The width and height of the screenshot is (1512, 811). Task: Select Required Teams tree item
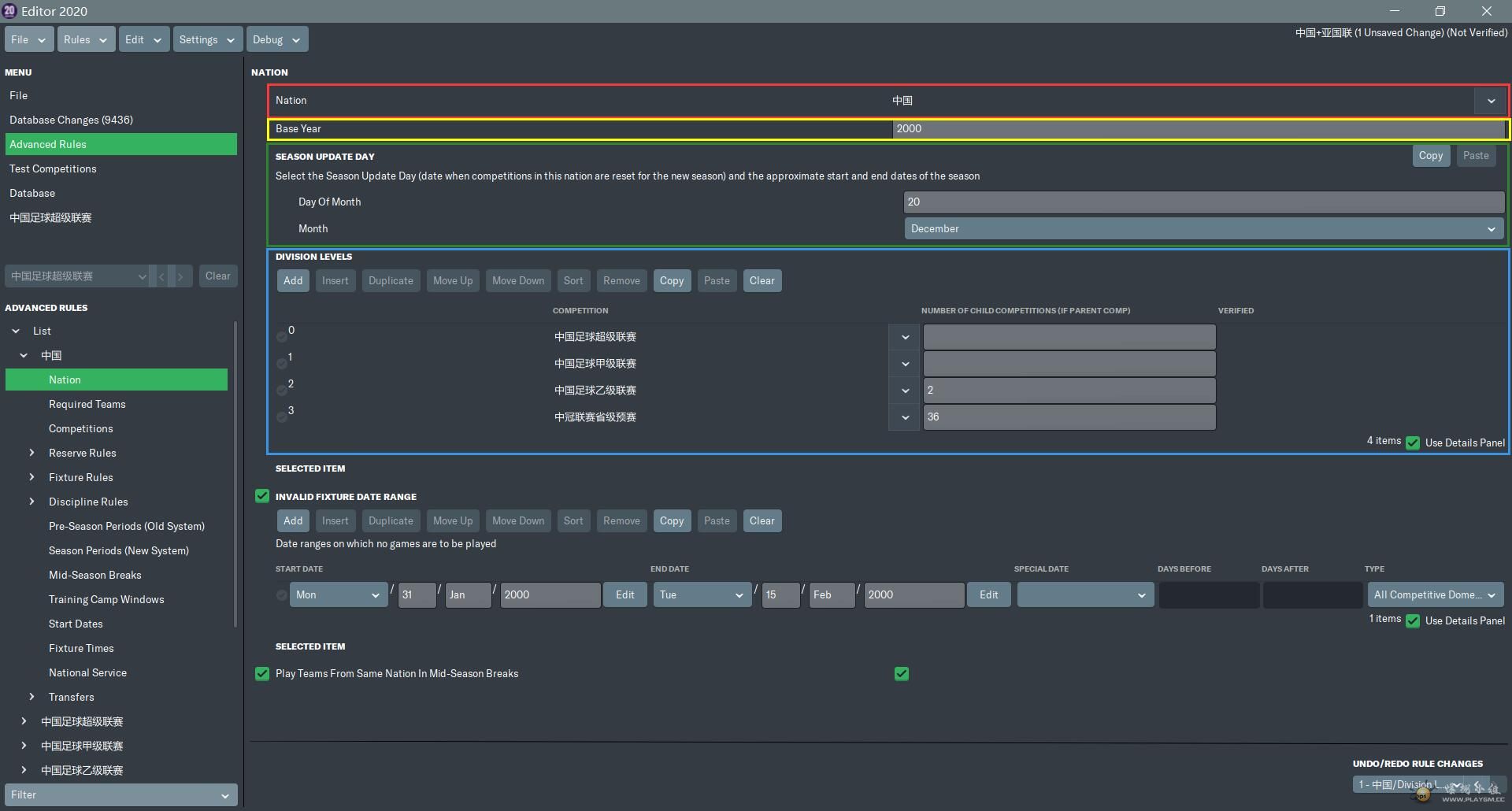point(87,405)
